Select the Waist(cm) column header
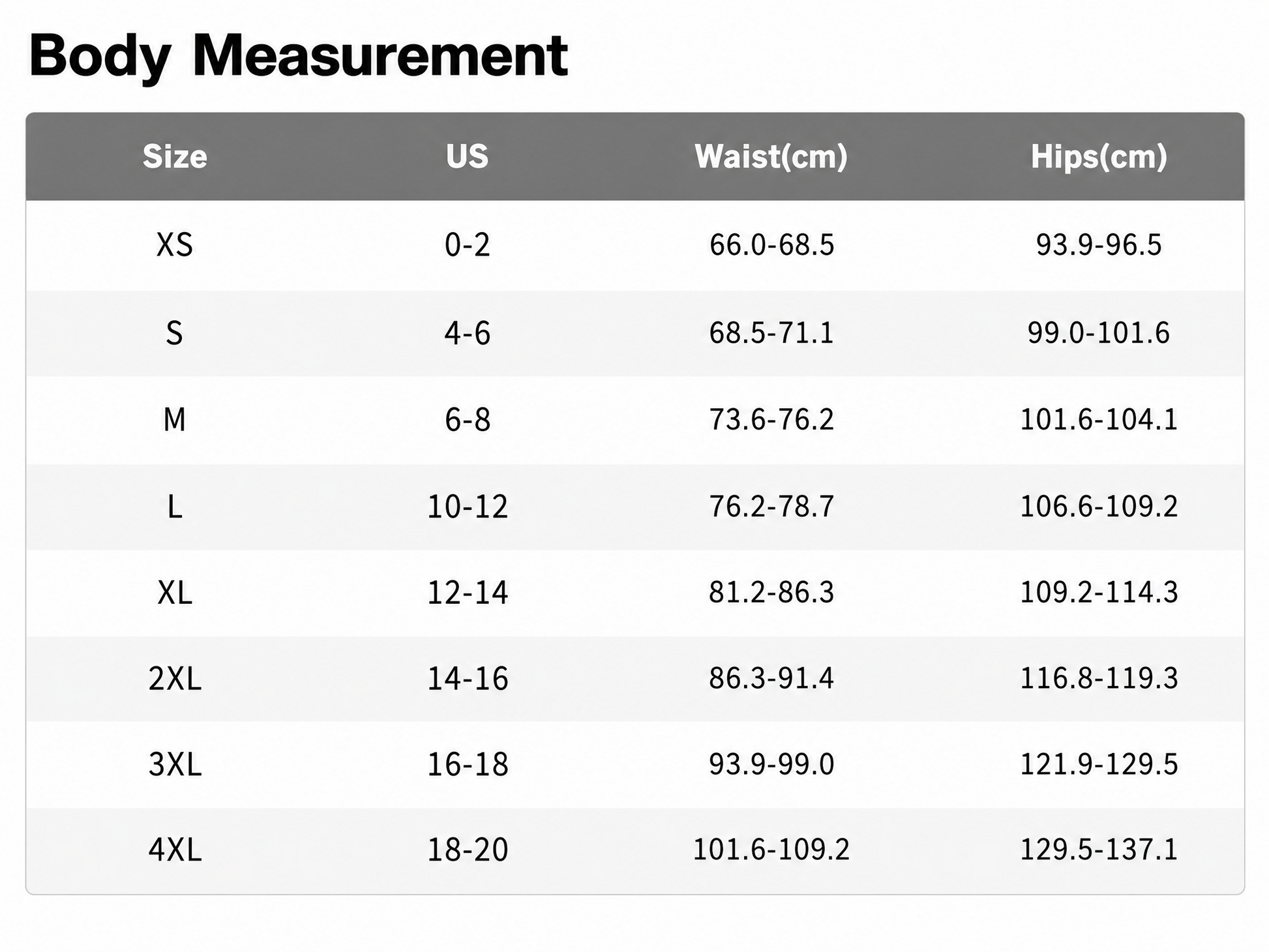 pyautogui.click(x=771, y=157)
